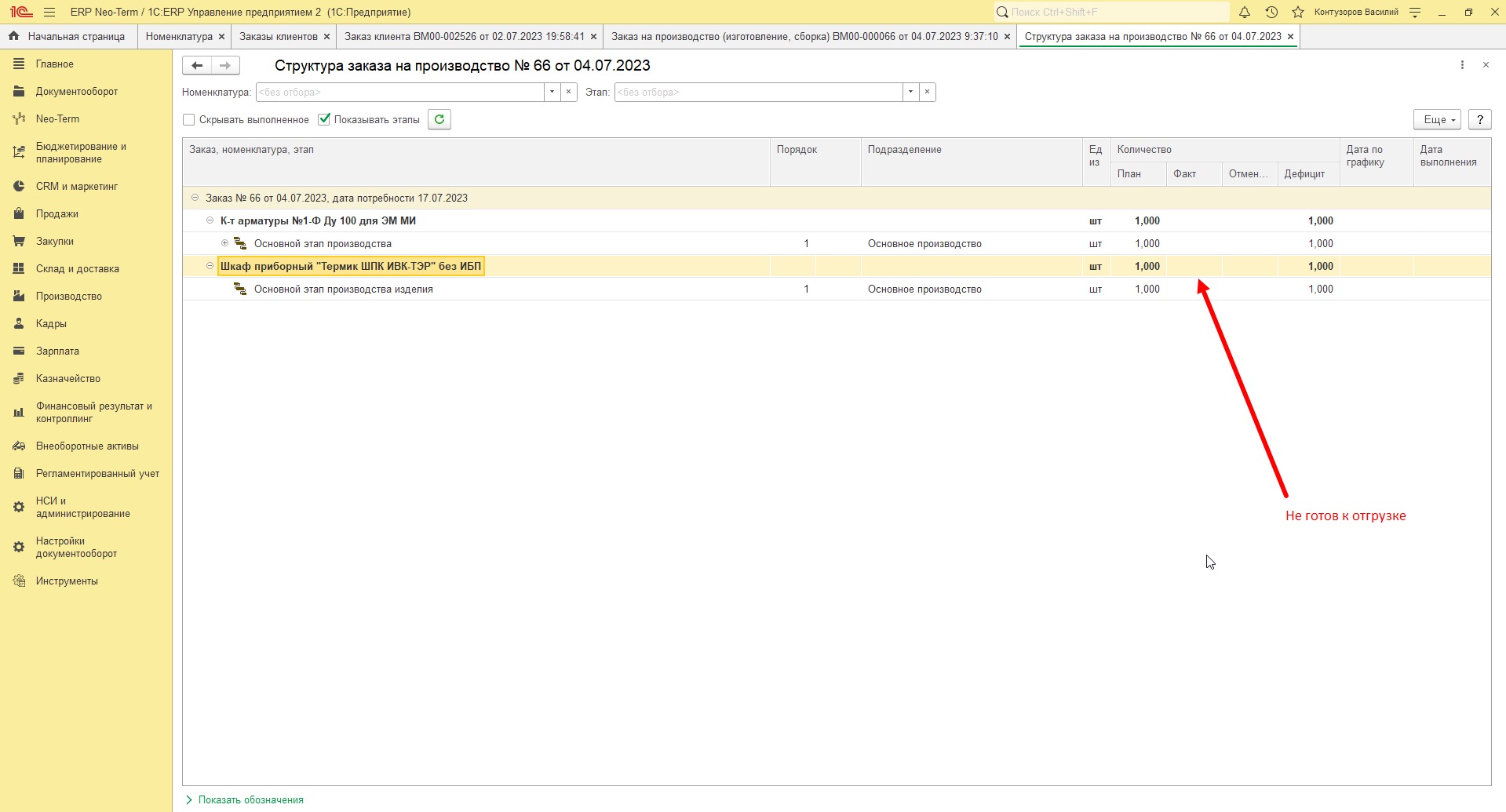
Task: Uncheck Показывать этапы checkbox
Action: (x=324, y=119)
